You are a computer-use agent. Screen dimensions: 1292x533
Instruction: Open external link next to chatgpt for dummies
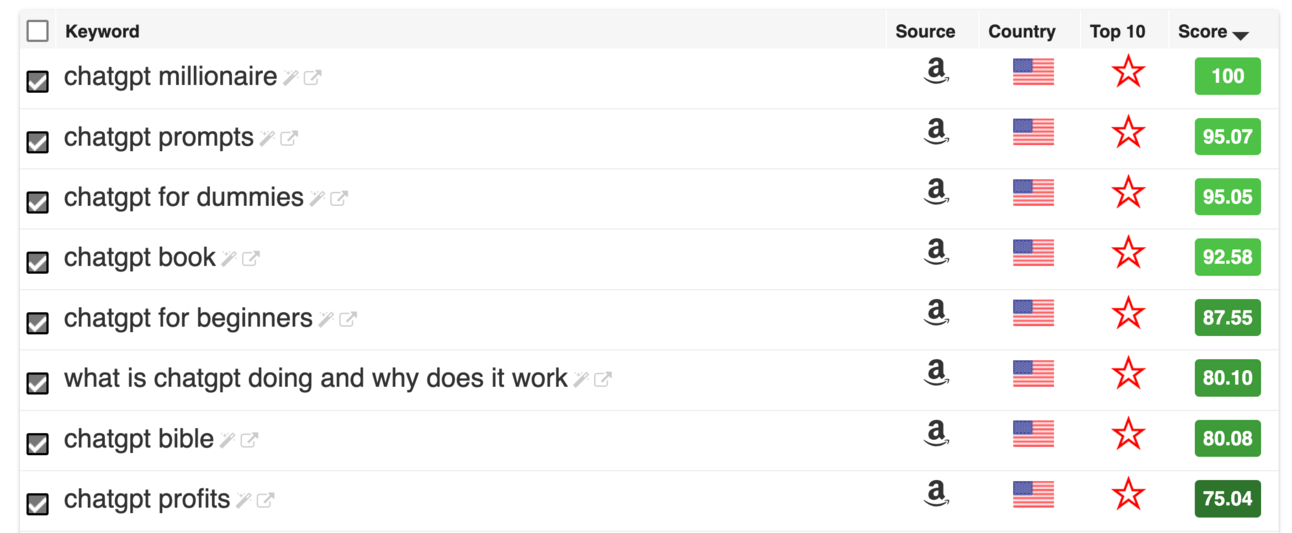coord(339,198)
